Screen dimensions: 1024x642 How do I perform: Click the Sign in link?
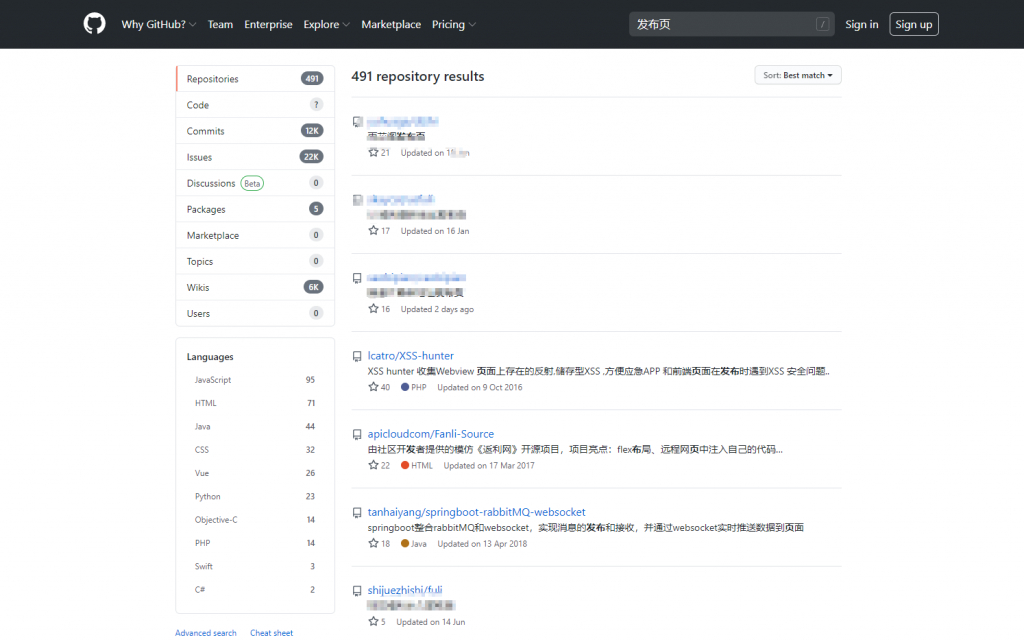click(861, 24)
